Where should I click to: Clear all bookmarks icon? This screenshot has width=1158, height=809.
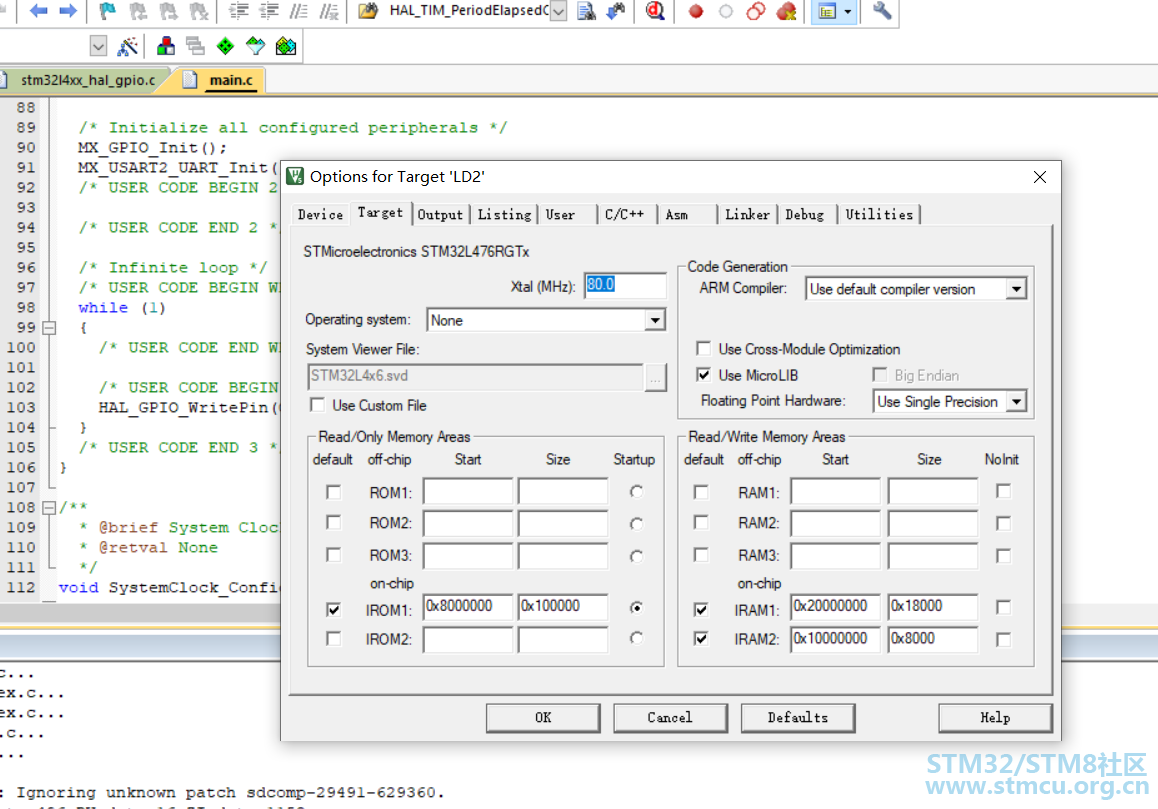[x=199, y=11]
